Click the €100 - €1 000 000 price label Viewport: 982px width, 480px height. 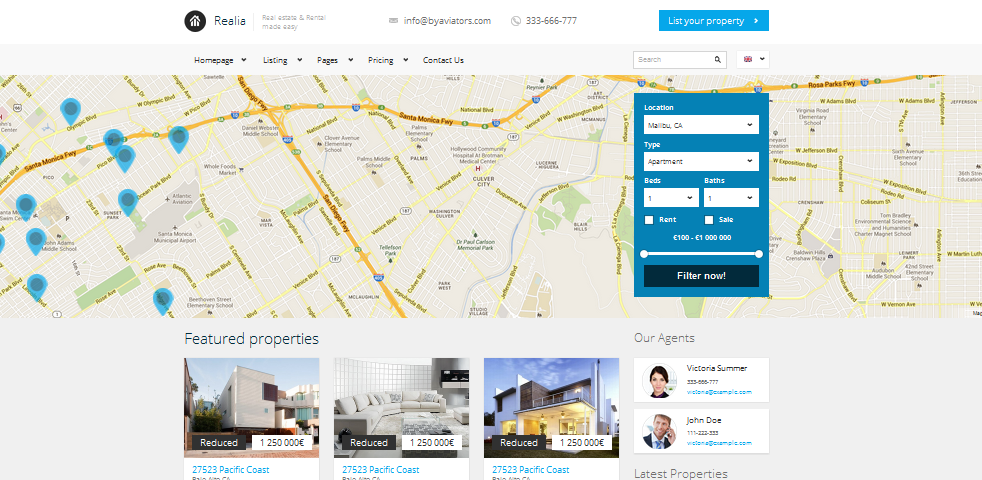tap(701, 238)
